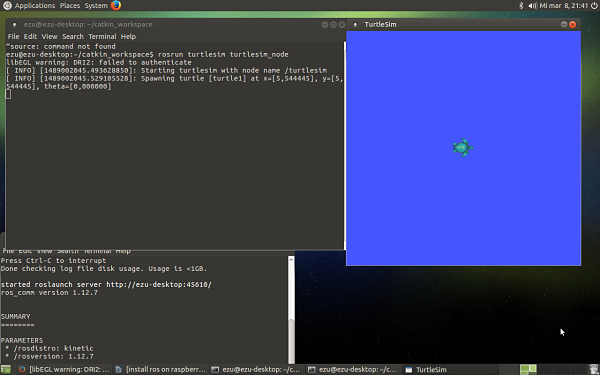Click the terminal cursor block
Screen dimensions: 600x375
click(8, 94)
